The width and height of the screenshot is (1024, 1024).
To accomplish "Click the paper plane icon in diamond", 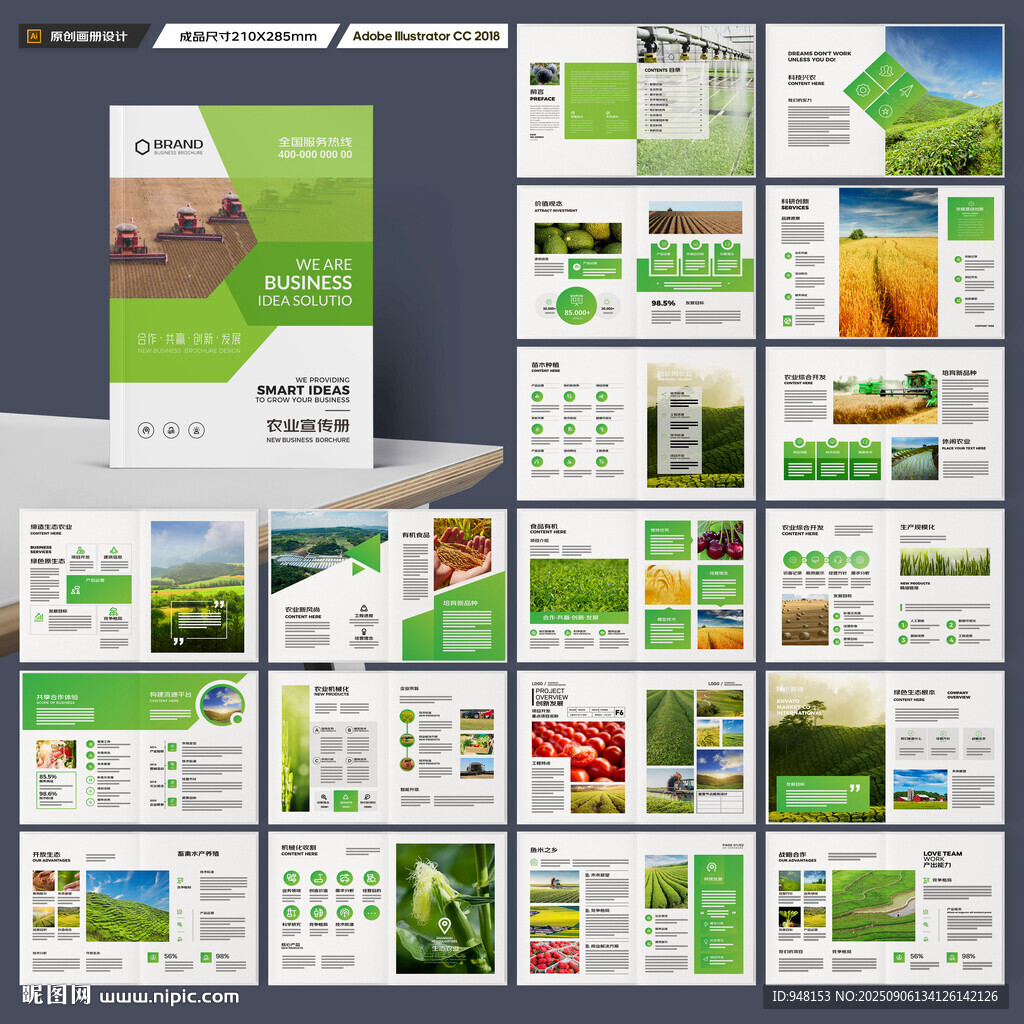I will tap(906, 90).
